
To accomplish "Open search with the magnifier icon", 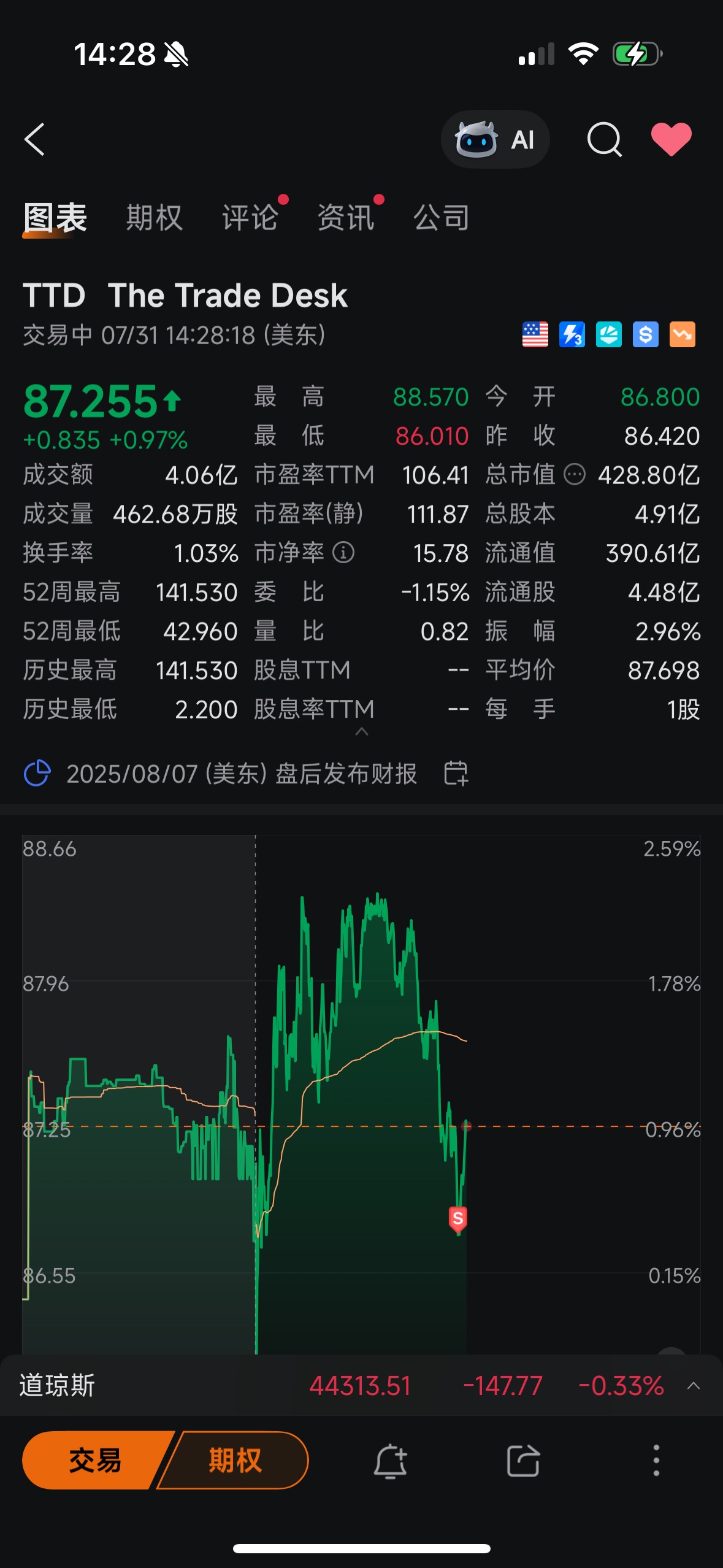I will (605, 139).
